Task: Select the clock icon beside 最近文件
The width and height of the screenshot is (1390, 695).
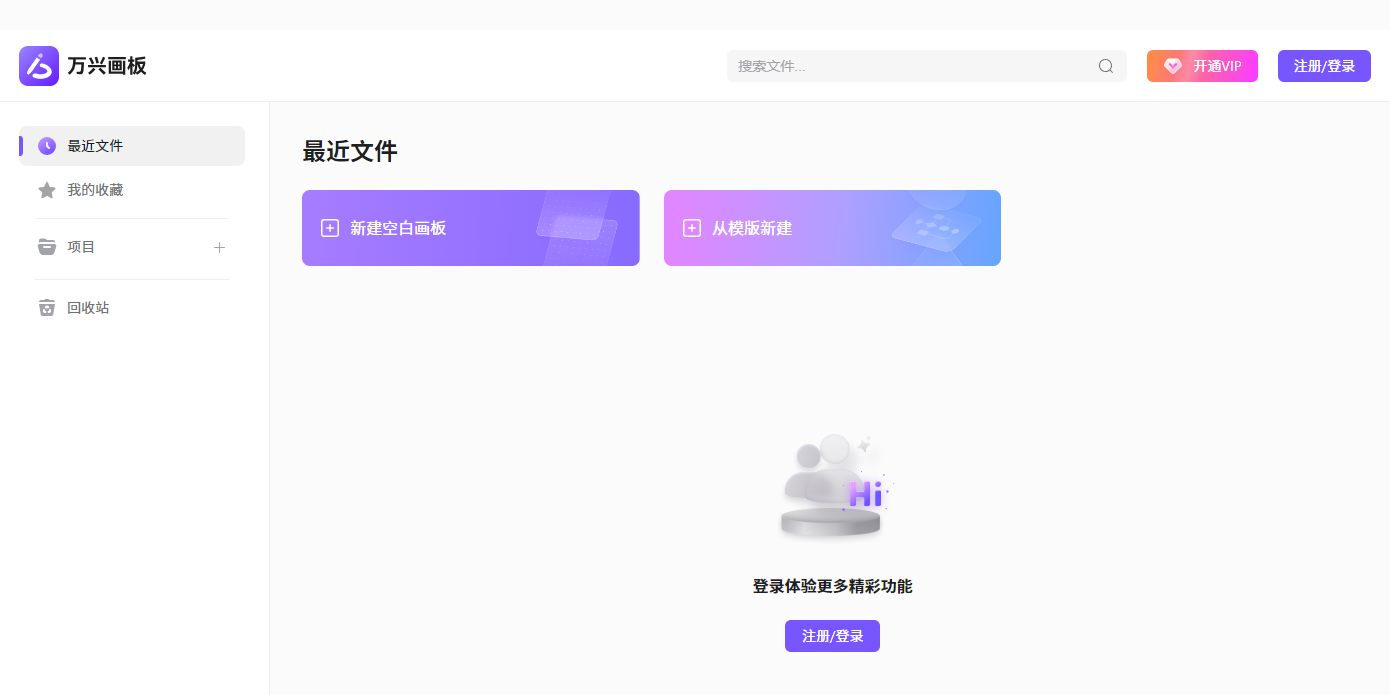Action: (x=47, y=145)
